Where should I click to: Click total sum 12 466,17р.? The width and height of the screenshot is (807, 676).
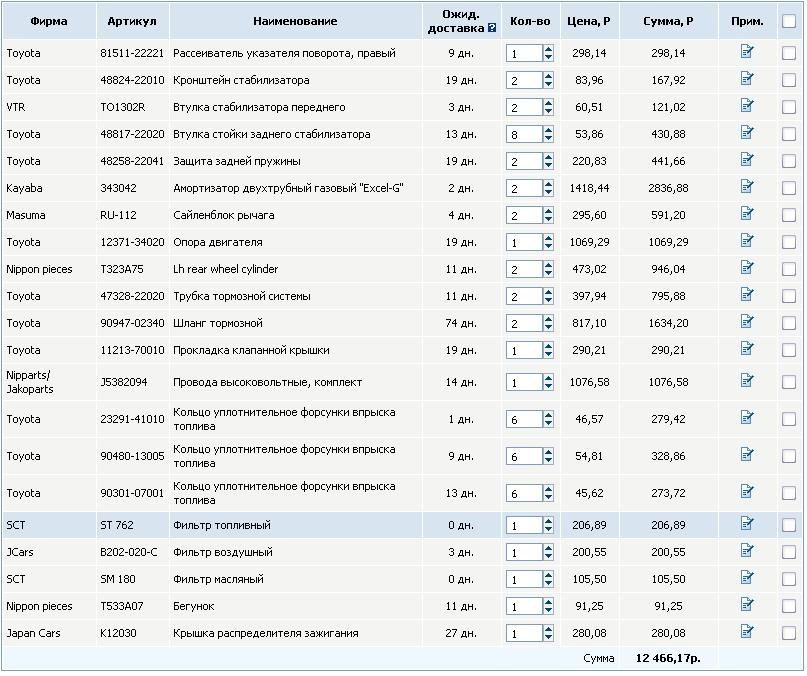coord(668,658)
